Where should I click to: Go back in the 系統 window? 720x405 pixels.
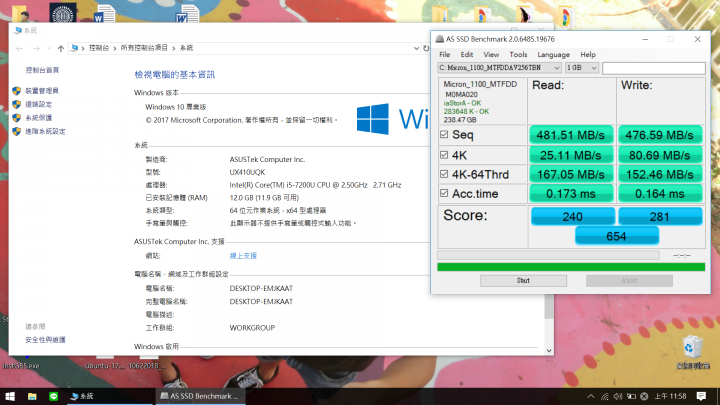coord(19,48)
